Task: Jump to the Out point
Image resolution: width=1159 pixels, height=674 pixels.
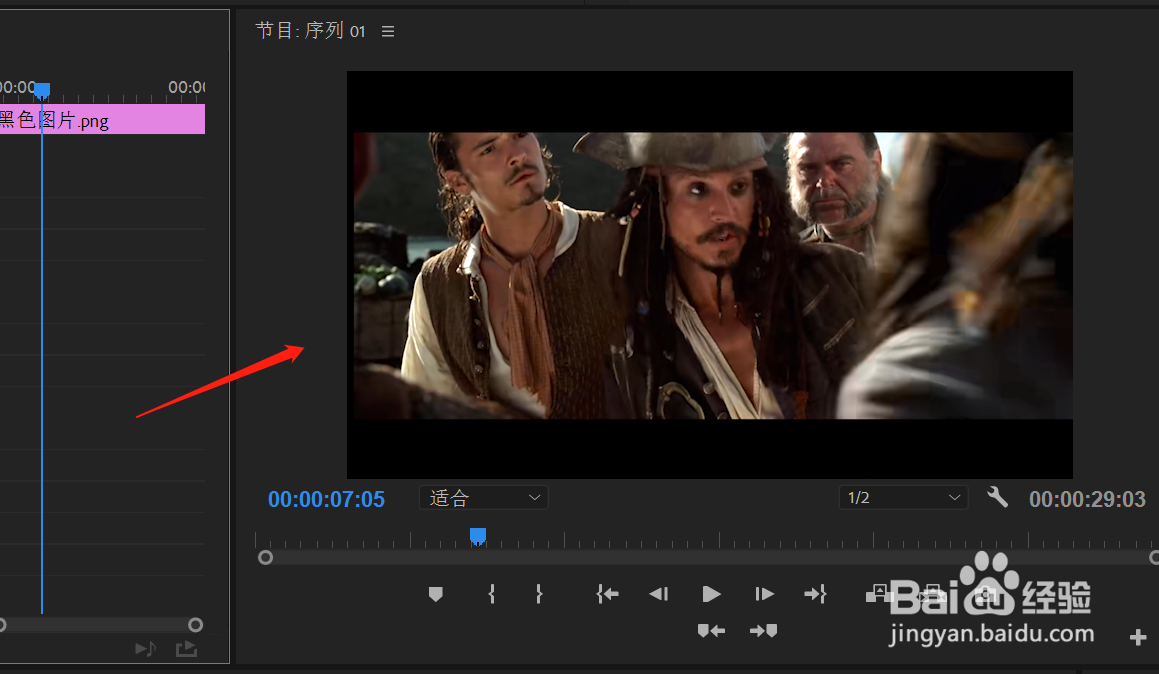Action: click(x=815, y=593)
